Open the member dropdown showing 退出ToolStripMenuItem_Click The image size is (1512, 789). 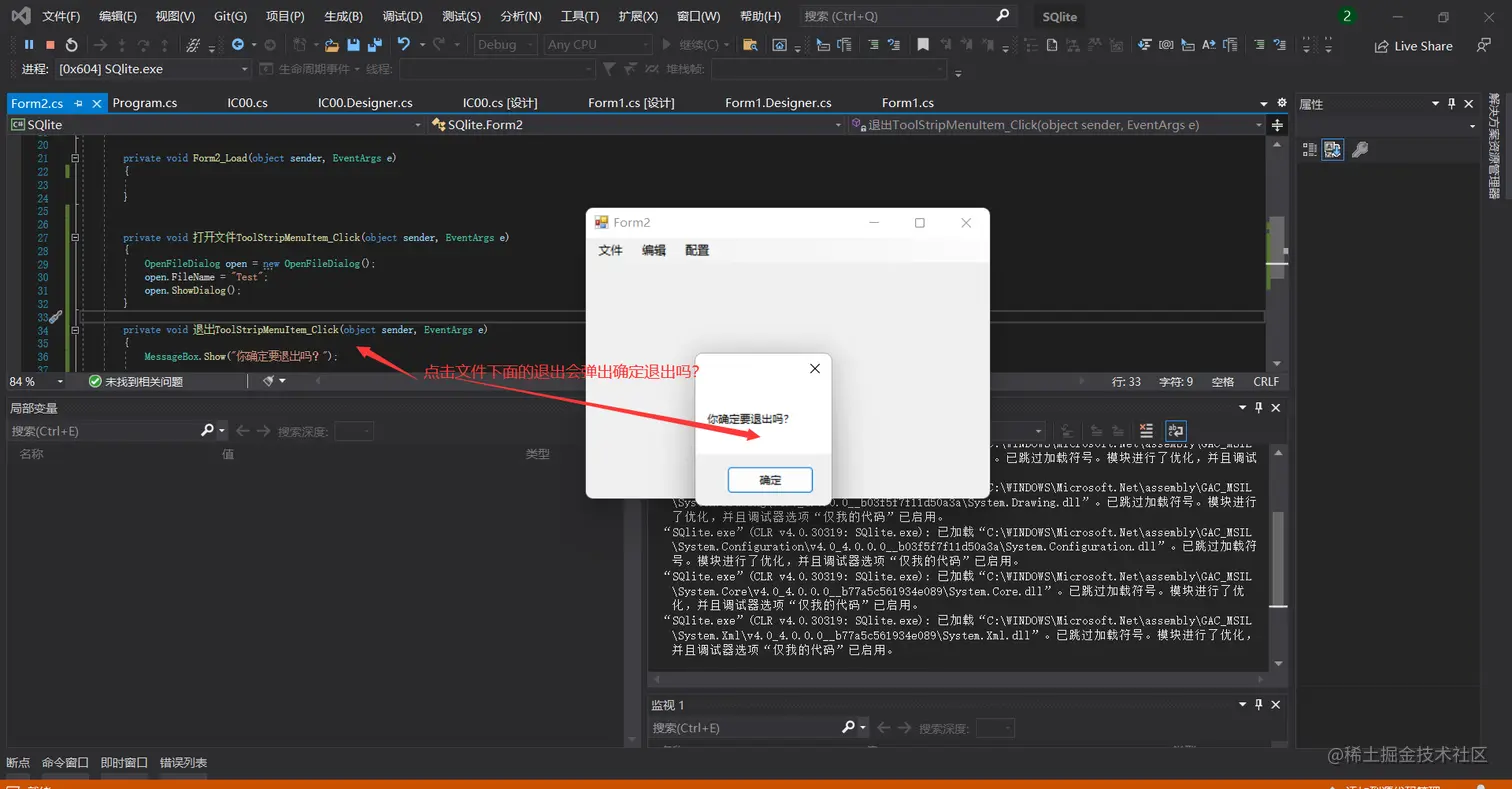click(1055, 125)
